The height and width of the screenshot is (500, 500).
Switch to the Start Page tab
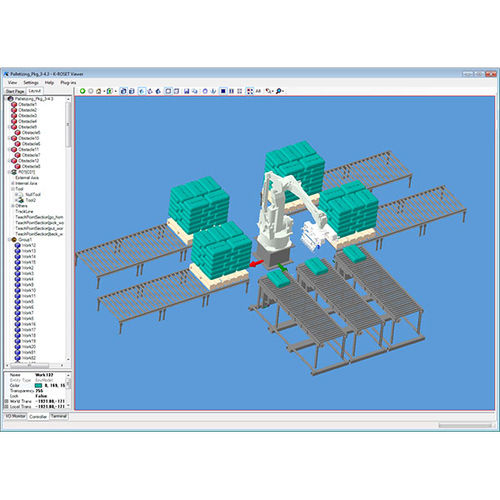[15, 91]
